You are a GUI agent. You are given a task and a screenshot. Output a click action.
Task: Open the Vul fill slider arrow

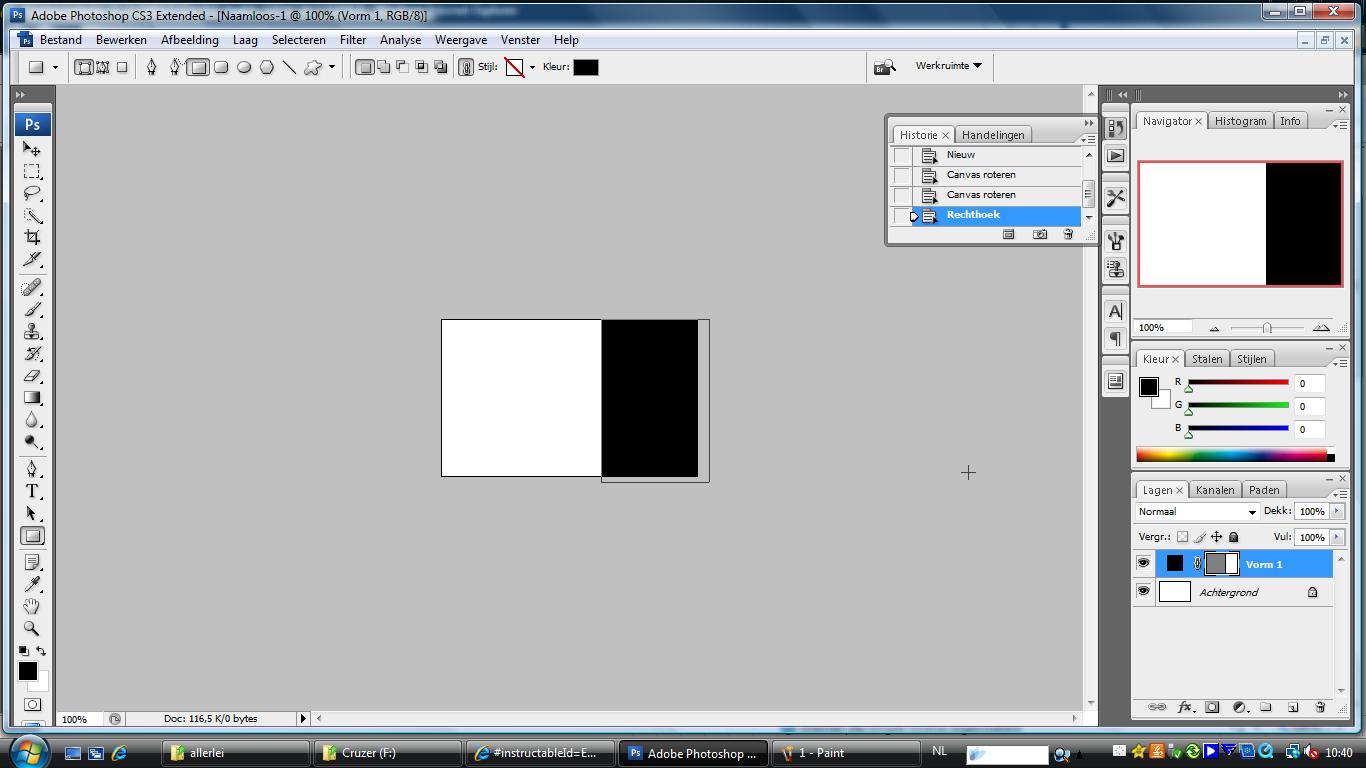pos(1337,537)
